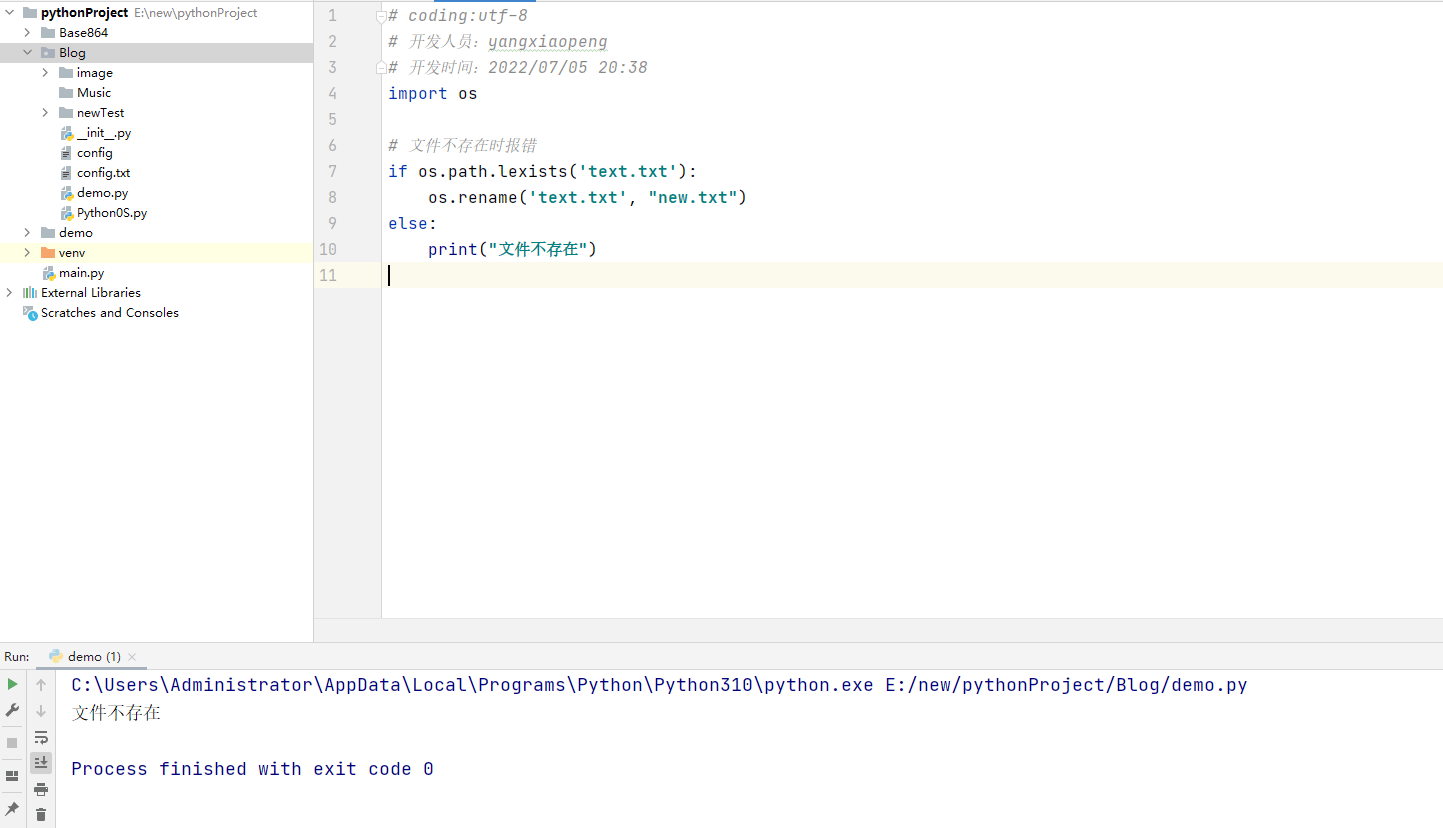The height and width of the screenshot is (828, 1443).
Task: Click line number 7 in the gutter
Action: (x=332, y=172)
